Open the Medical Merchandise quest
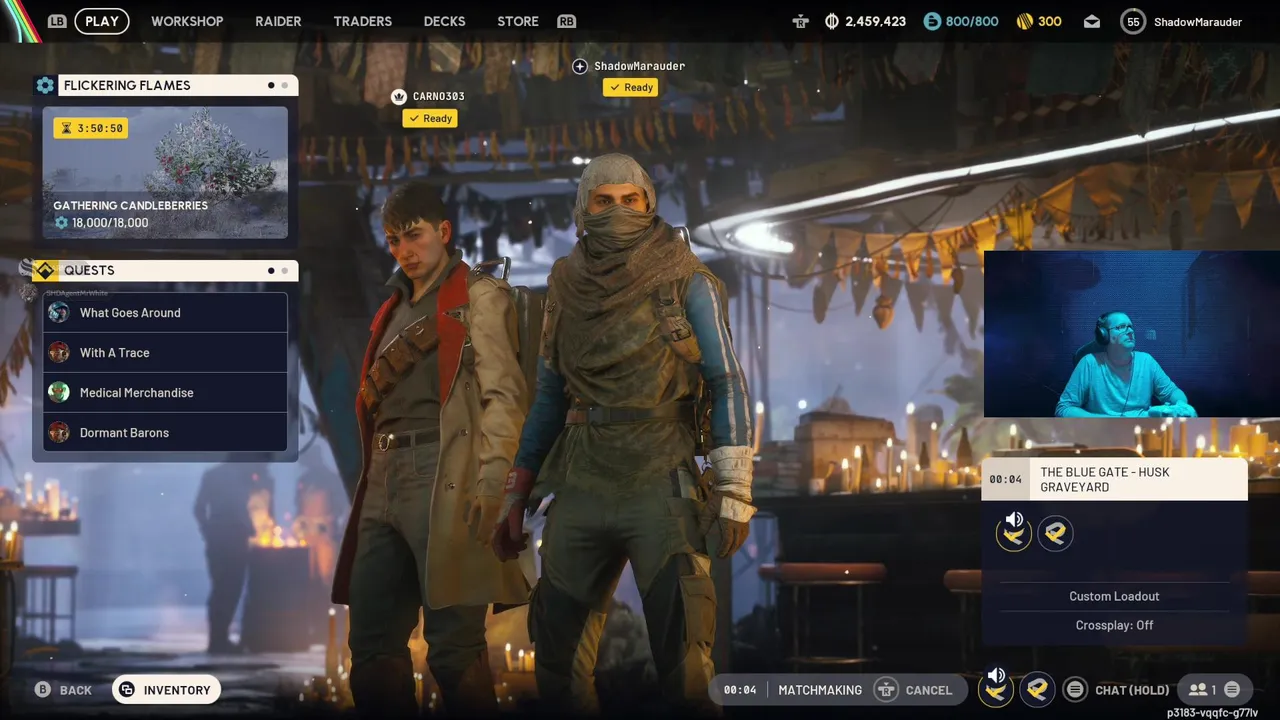 pos(165,392)
